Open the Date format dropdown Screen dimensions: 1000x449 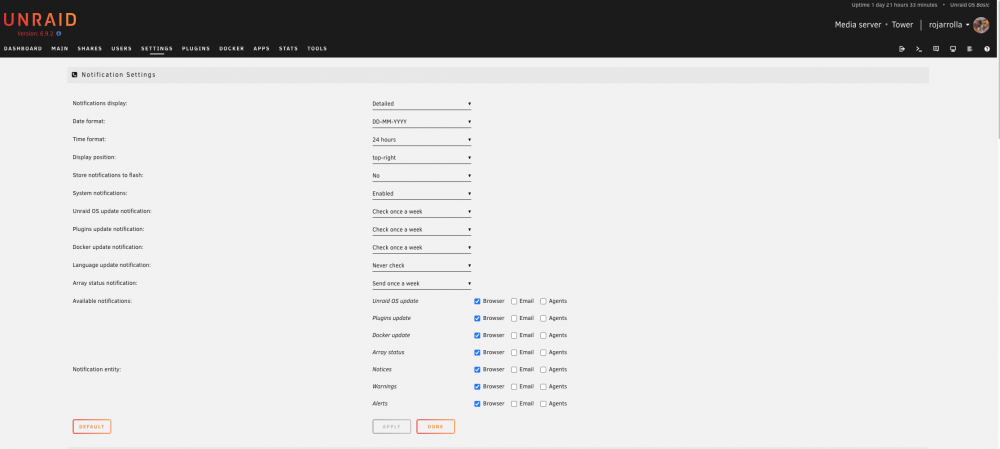422,121
